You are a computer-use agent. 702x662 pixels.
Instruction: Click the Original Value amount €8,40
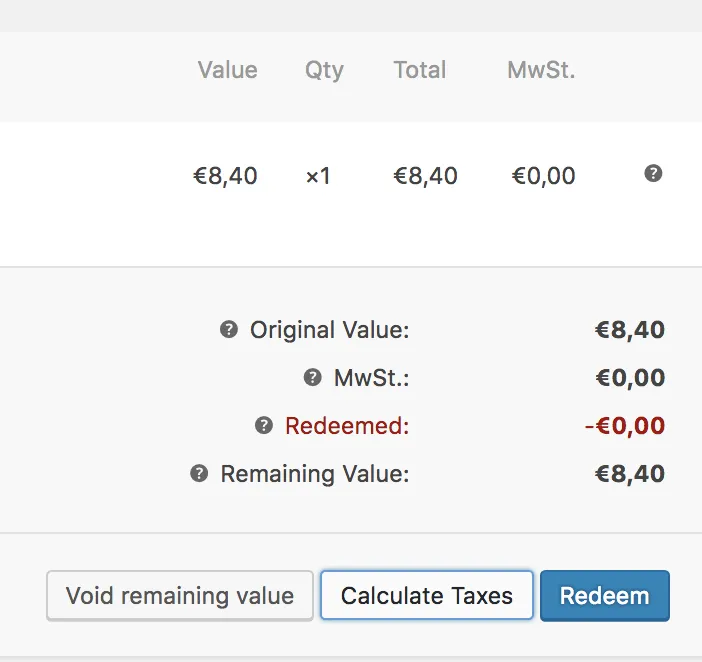630,330
